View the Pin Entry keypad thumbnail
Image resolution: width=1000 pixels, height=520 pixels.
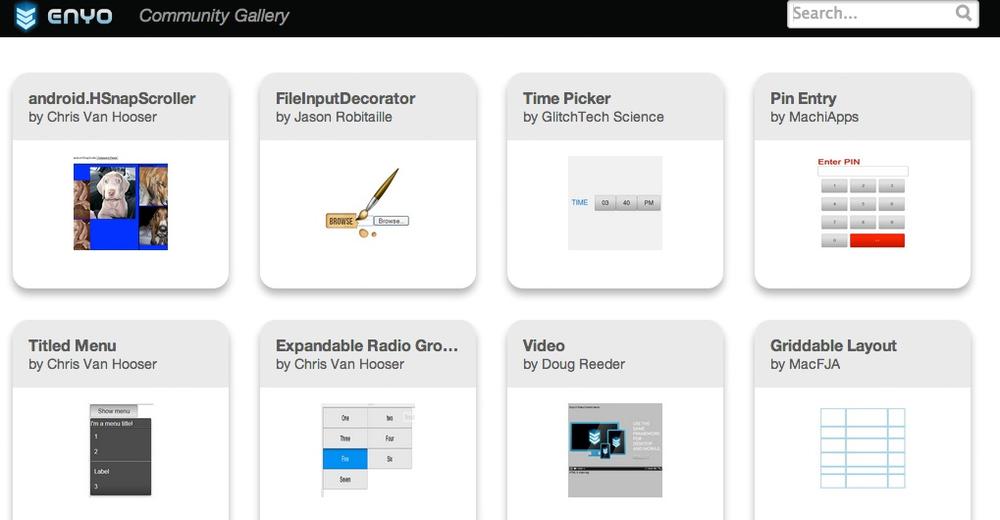pyautogui.click(x=862, y=202)
